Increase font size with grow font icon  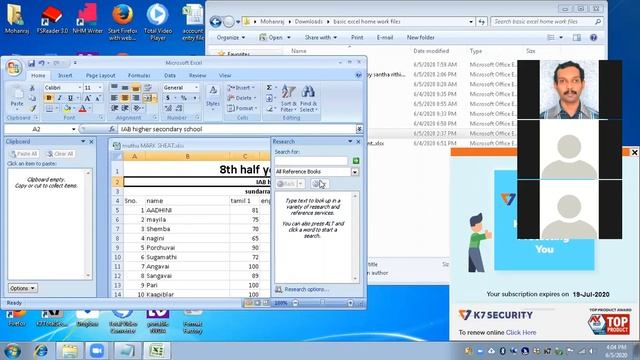click(x=87, y=98)
